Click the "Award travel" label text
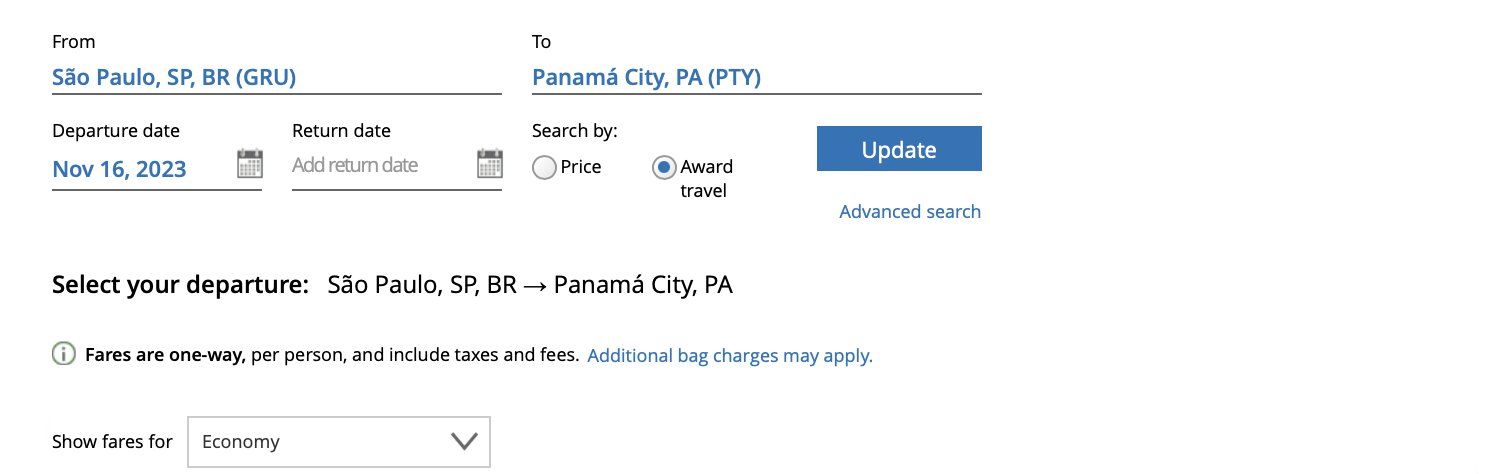1504x474 pixels. tap(706, 178)
